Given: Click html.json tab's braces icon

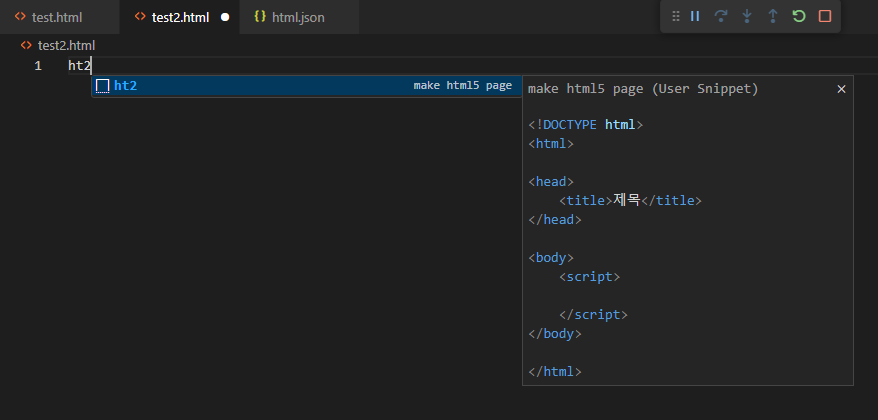Looking at the screenshot, I should pyautogui.click(x=259, y=16).
